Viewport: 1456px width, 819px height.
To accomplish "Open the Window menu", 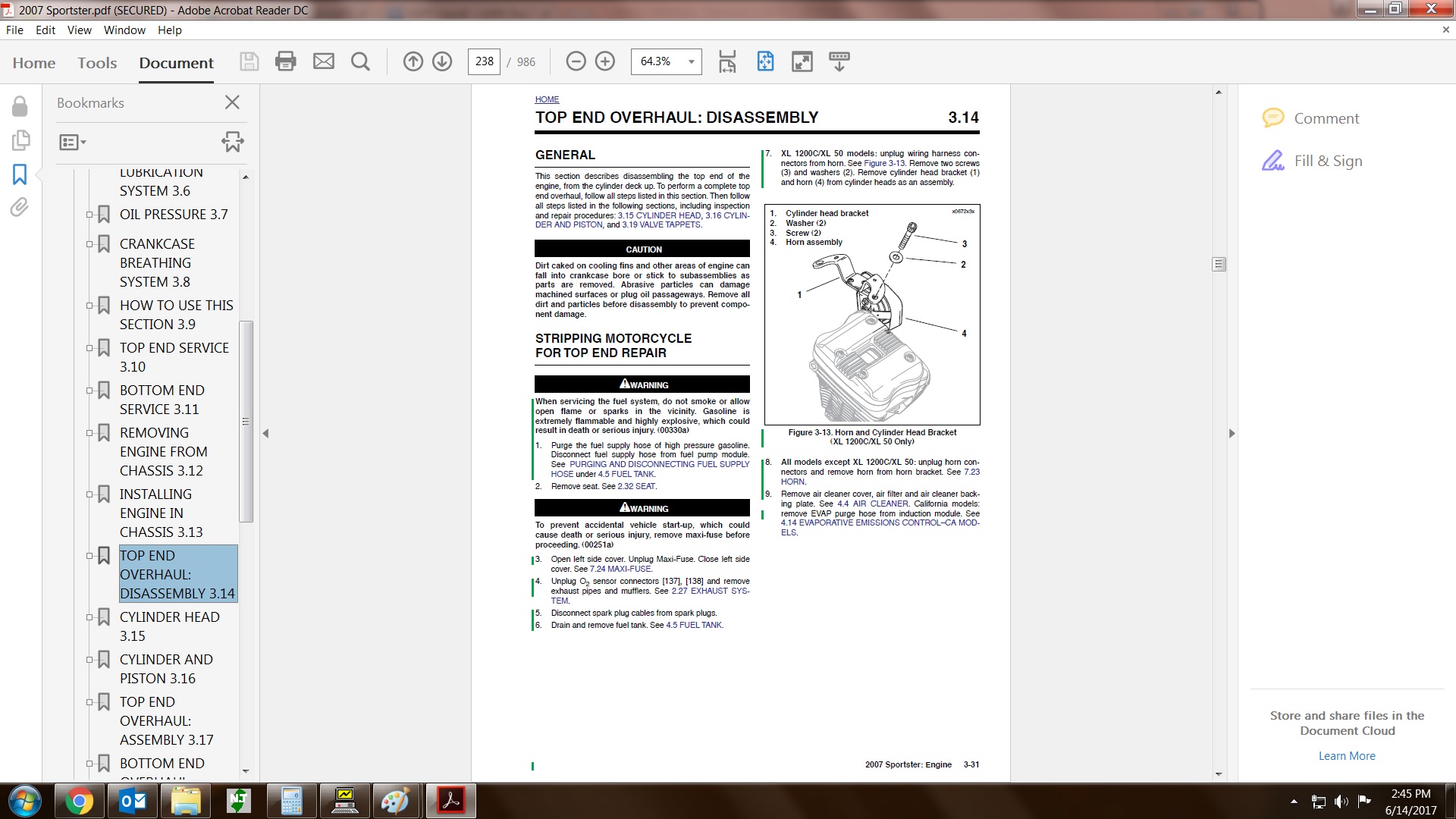I will [x=124, y=30].
